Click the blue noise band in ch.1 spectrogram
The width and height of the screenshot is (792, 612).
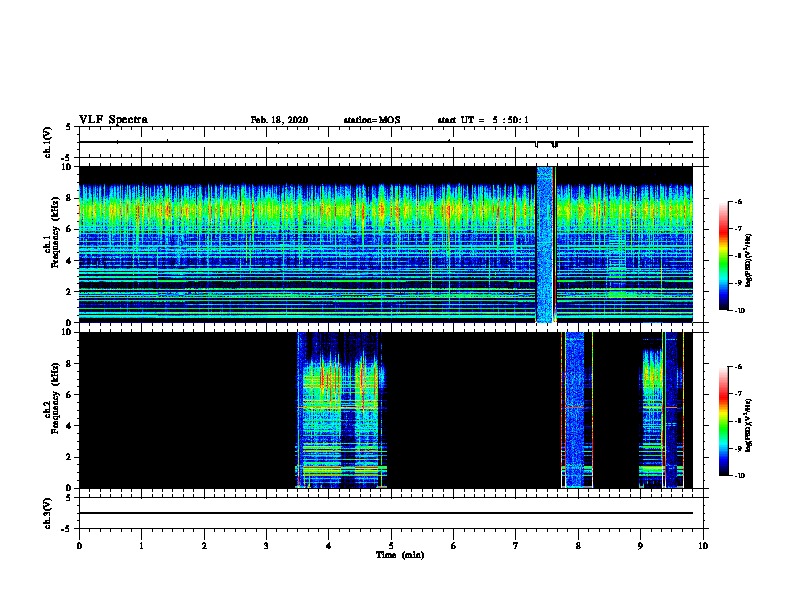[x=544, y=244]
